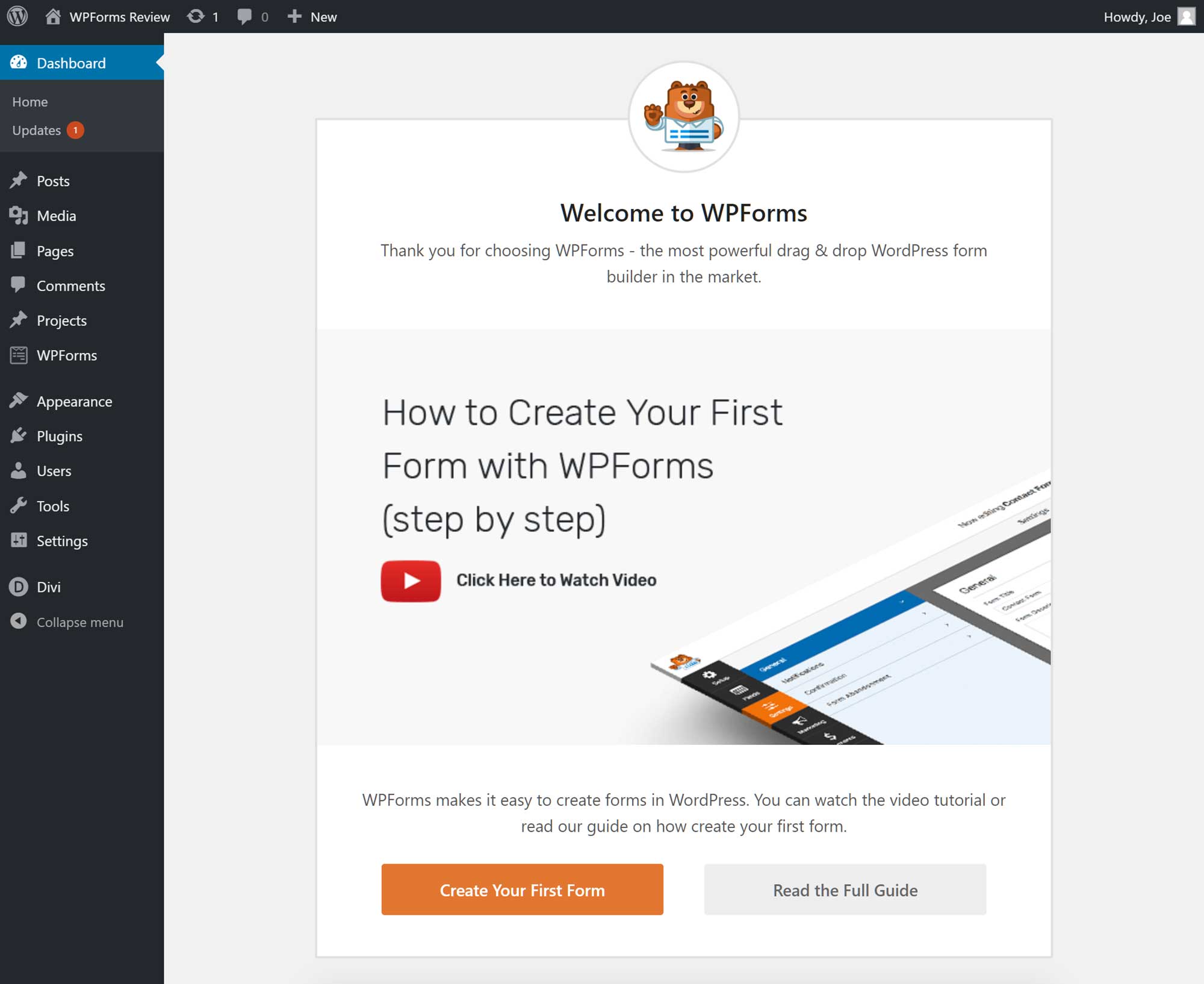
Task: Click the red YouTube play button
Action: 411,581
